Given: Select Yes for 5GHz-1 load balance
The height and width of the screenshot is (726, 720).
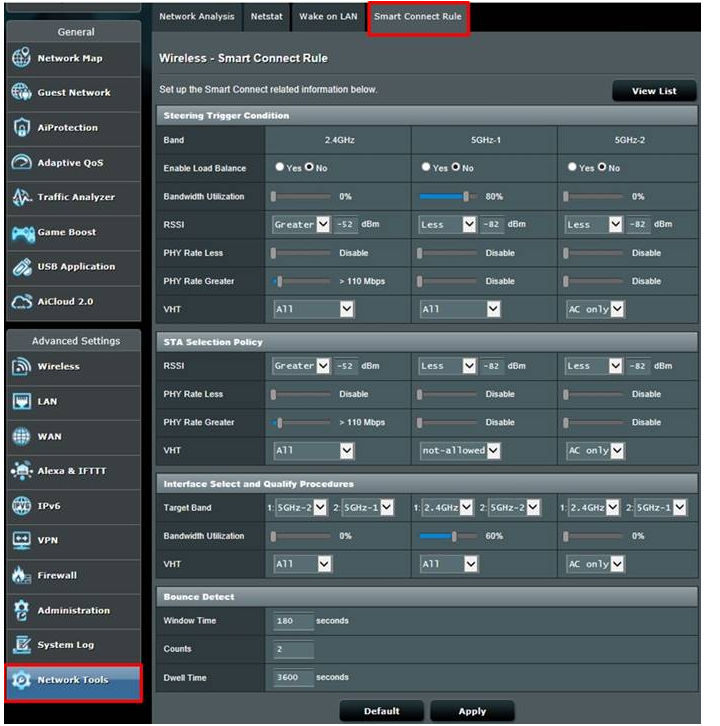Looking at the screenshot, I should [426, 167].
